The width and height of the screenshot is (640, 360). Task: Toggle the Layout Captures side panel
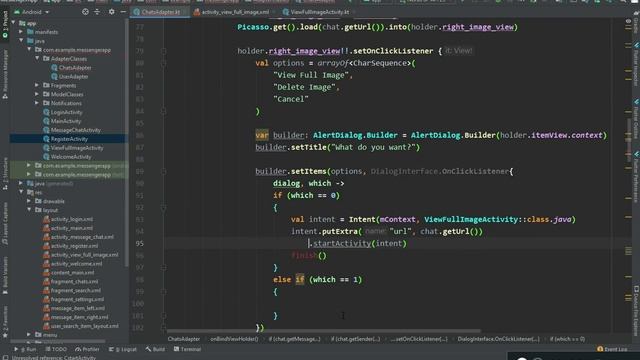(5, 224)
